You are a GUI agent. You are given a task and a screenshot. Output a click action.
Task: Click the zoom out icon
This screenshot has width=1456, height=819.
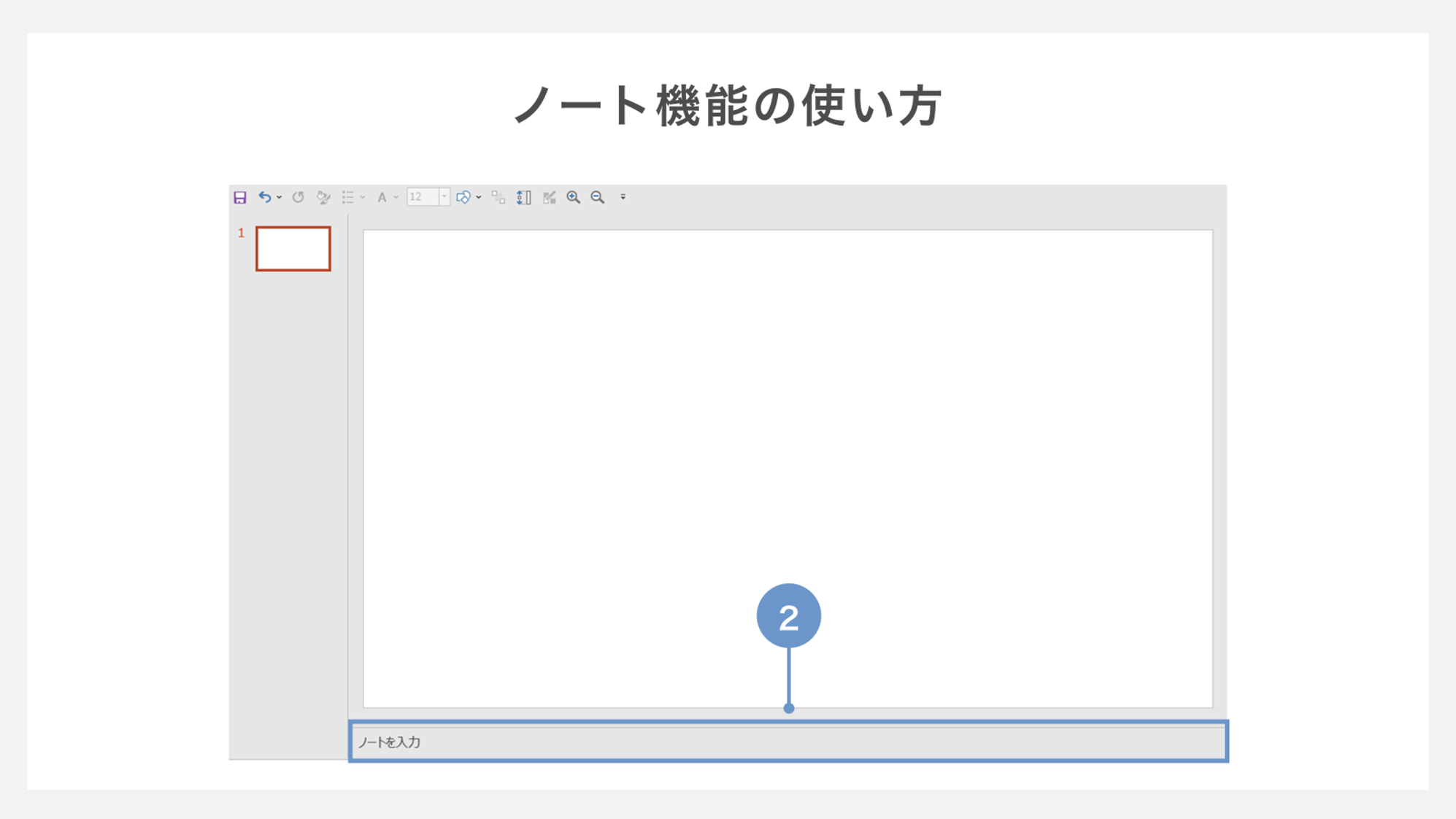pos(597,197)
